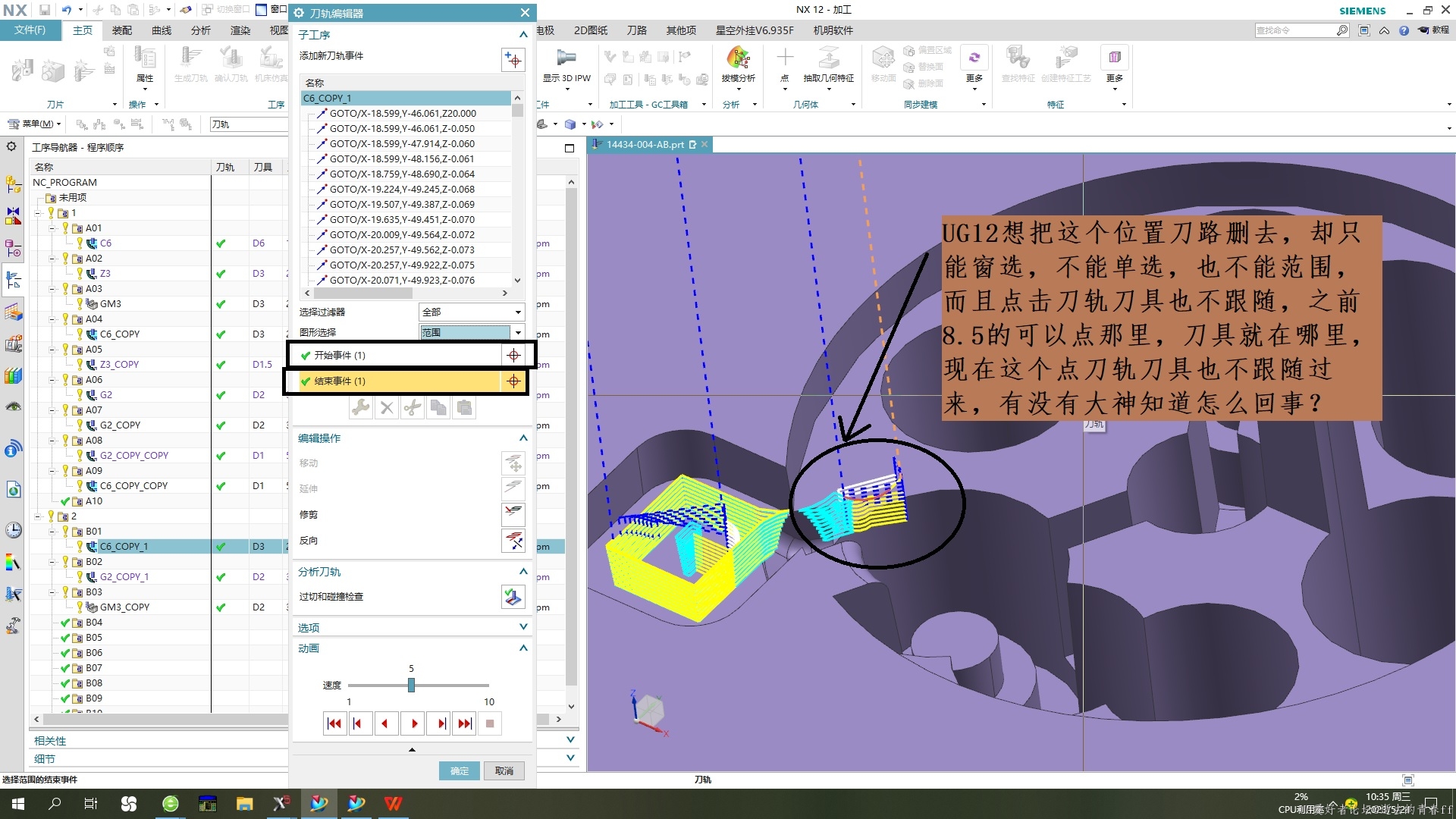Click the 更多 button in 同步建模 group
This screenshot has width=1456, height=819.
974,65
